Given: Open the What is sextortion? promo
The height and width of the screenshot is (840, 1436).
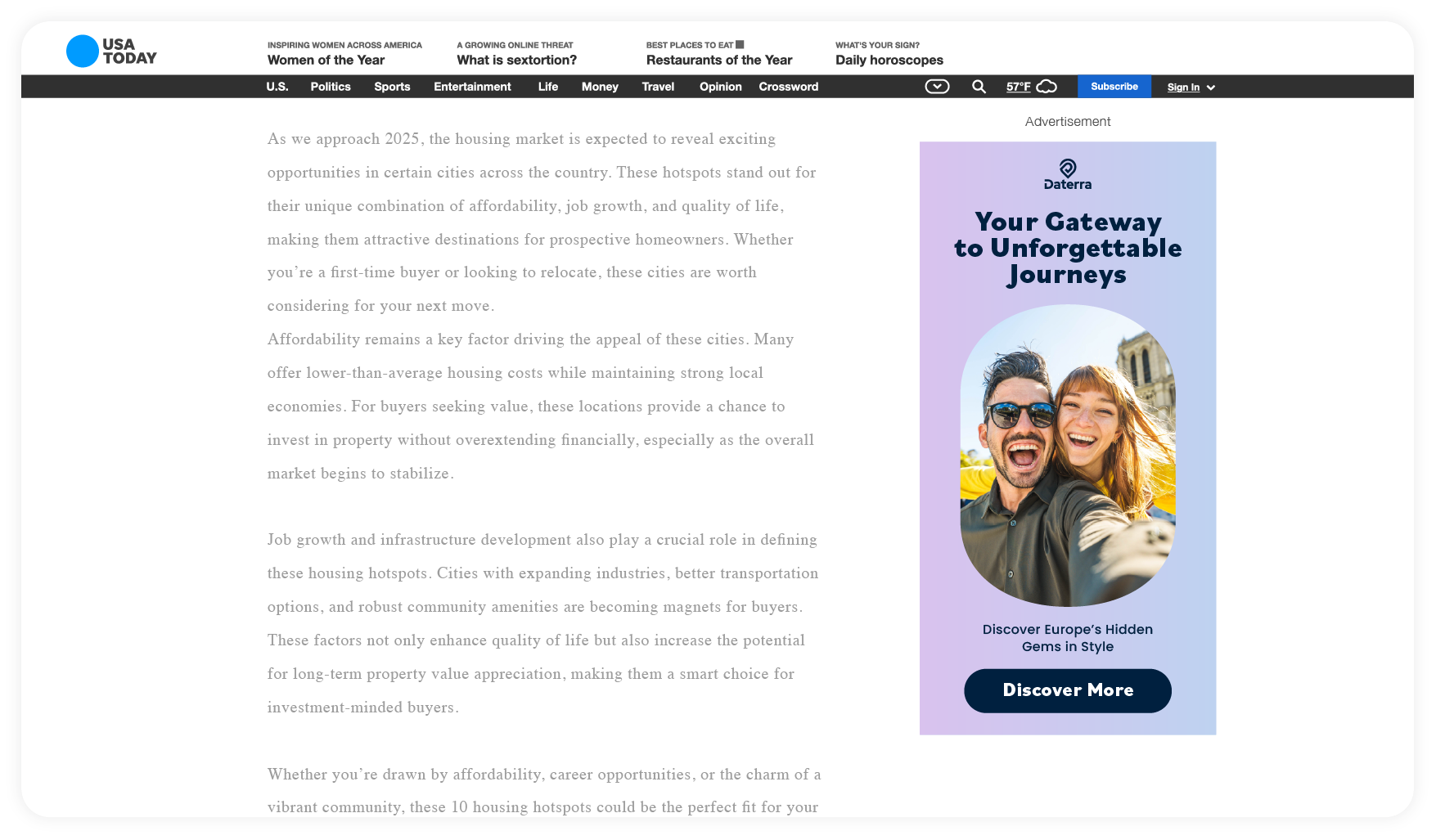Looking at the screenshot, I should pyautogui.click(x=516, y=60).
